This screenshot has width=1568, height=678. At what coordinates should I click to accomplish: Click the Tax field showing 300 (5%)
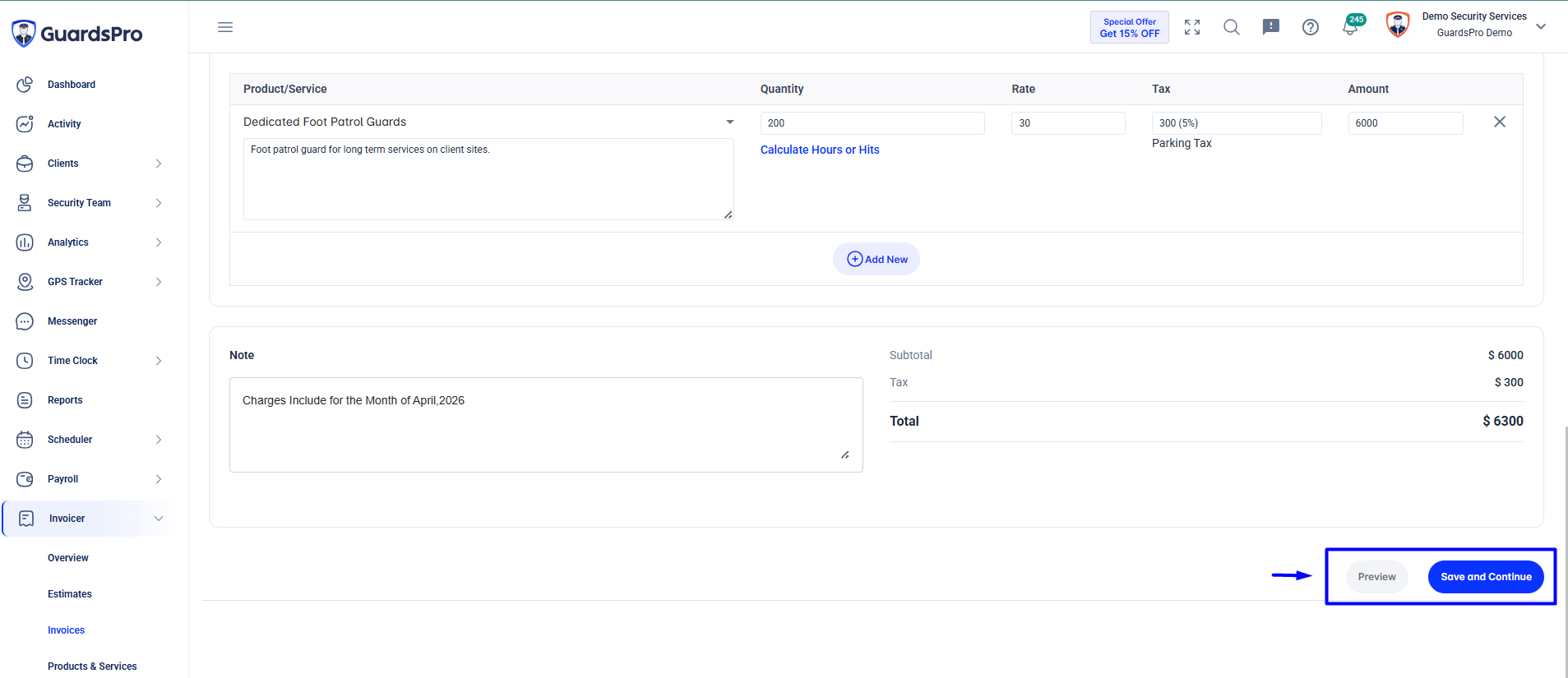click(1237, 123)
